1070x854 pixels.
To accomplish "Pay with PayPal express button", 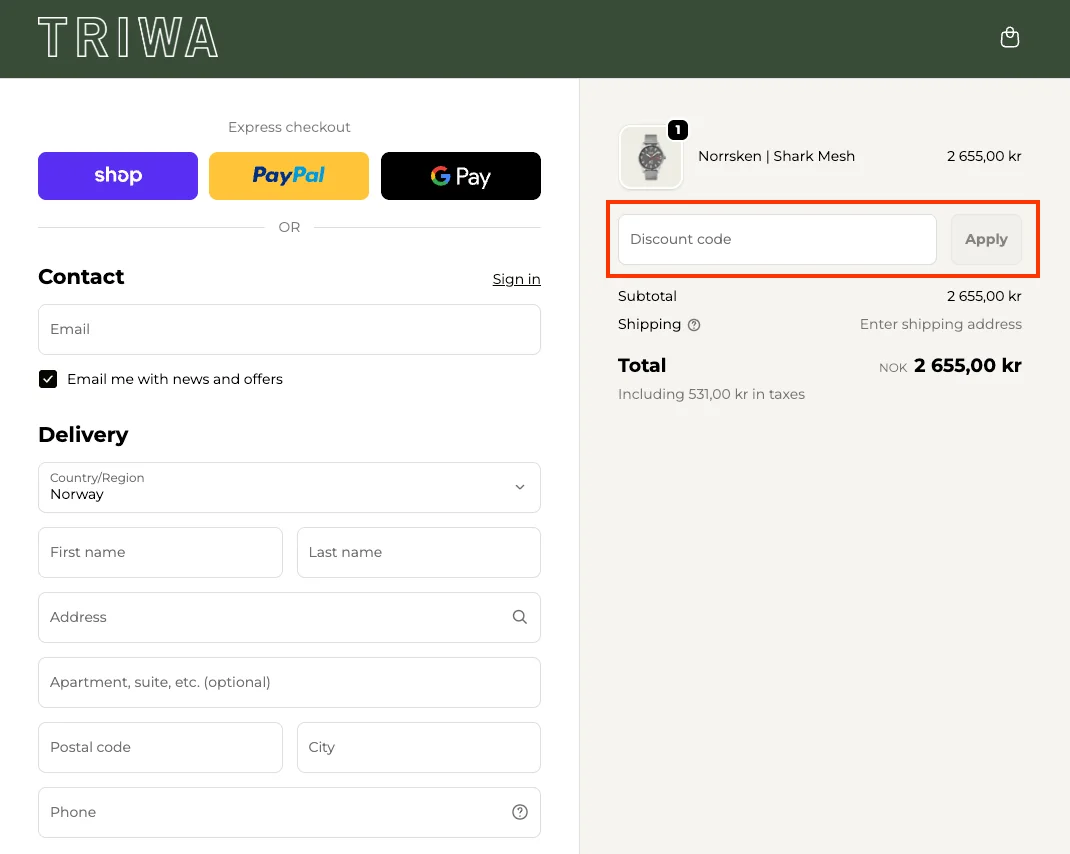I will pyautogui.click(x=289, y=176).
